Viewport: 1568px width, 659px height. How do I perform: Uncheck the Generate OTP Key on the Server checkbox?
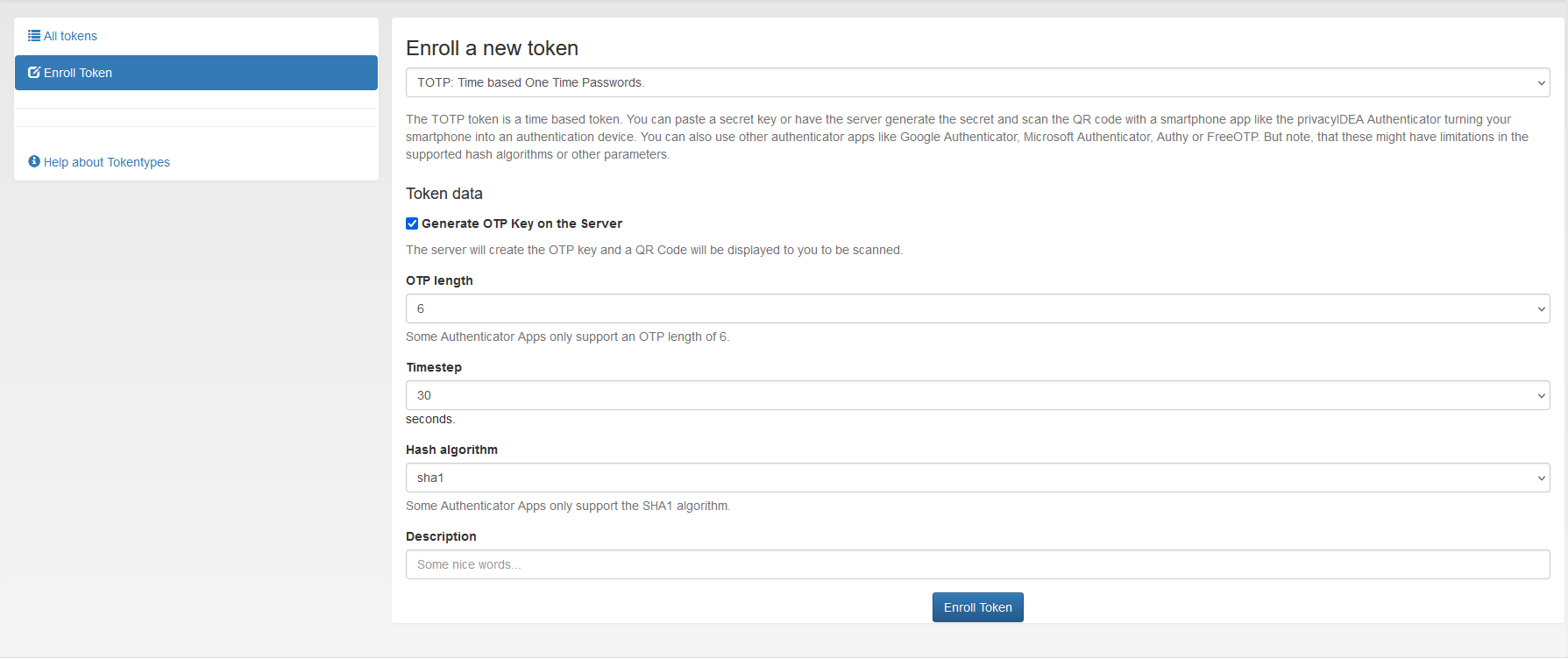pyautogui.click(x=412, y=223)
